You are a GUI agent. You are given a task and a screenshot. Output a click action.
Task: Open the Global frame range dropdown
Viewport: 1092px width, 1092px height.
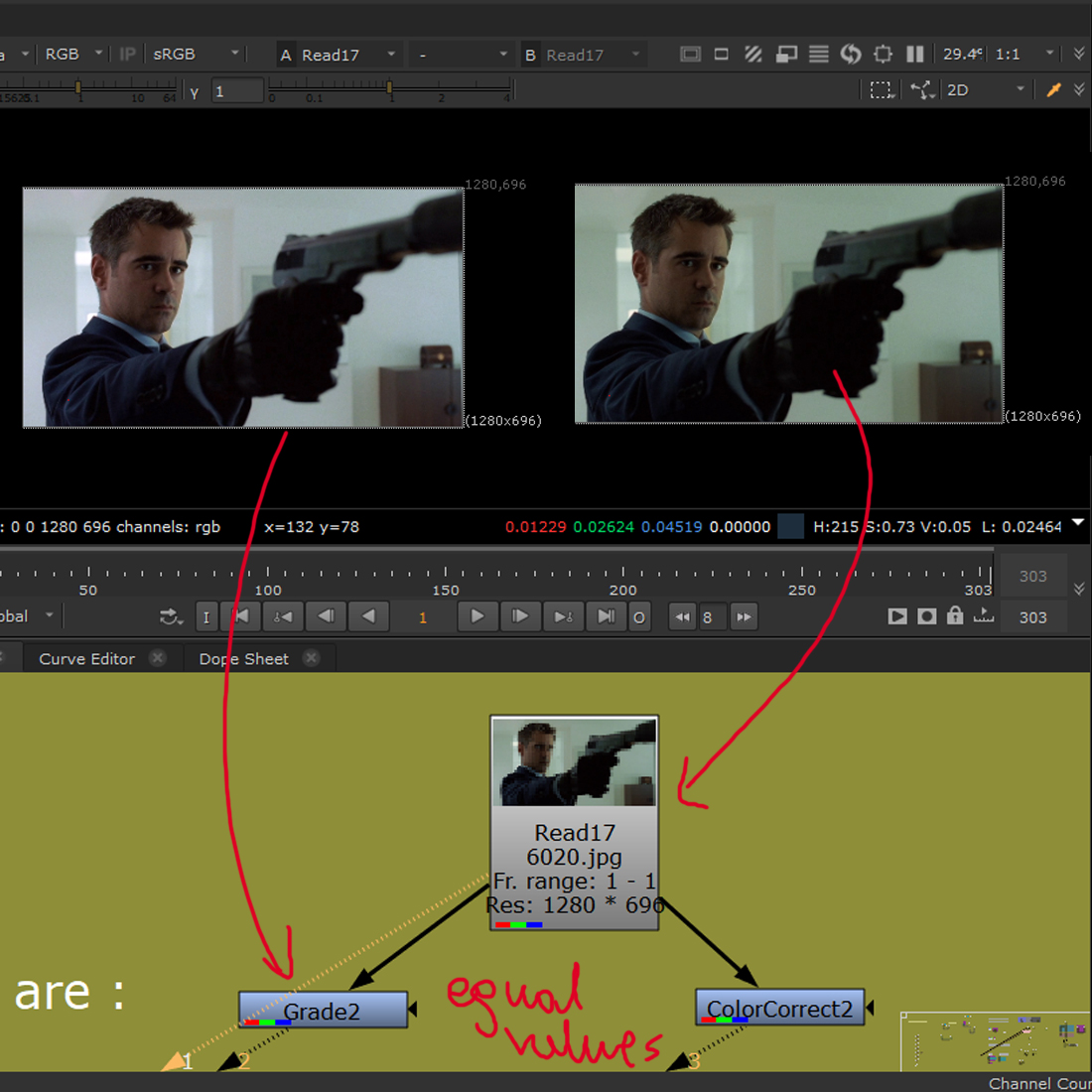[x=27, y=616]
